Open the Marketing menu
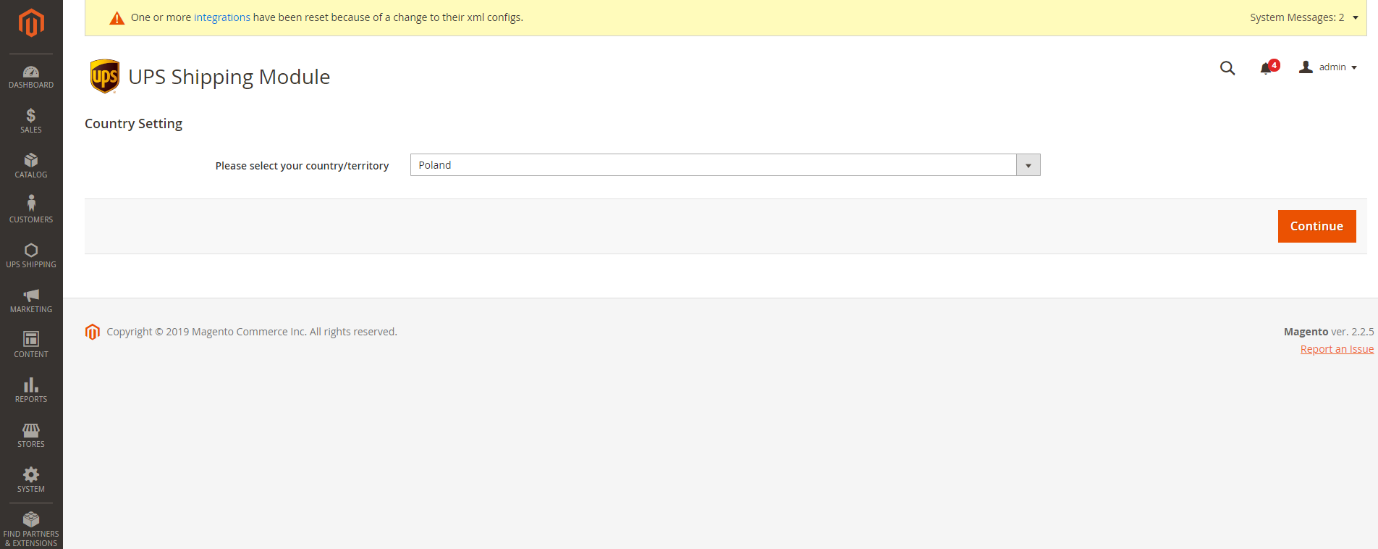Screen dimensions: 1378x549 pyautogui.click(x=31, y=301)
